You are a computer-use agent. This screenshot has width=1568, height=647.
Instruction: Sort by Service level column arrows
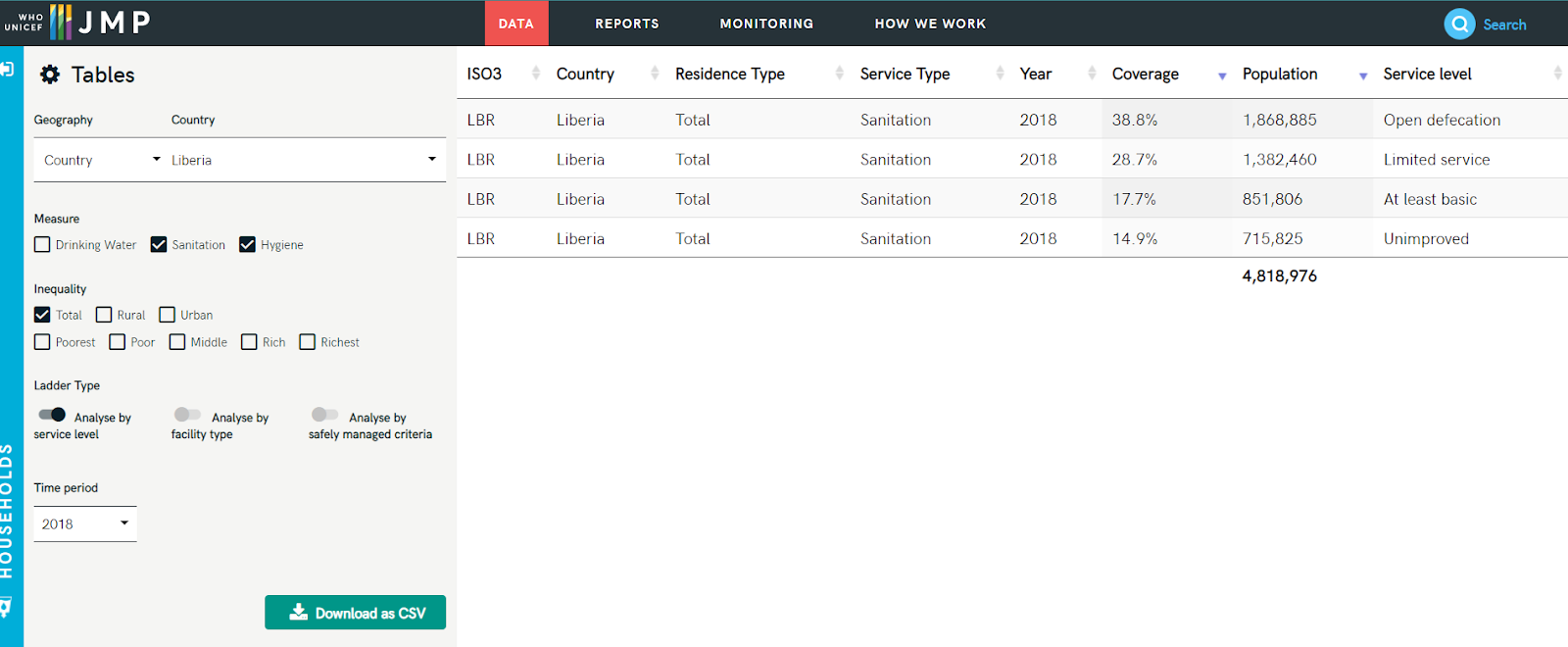point(1557,74)
